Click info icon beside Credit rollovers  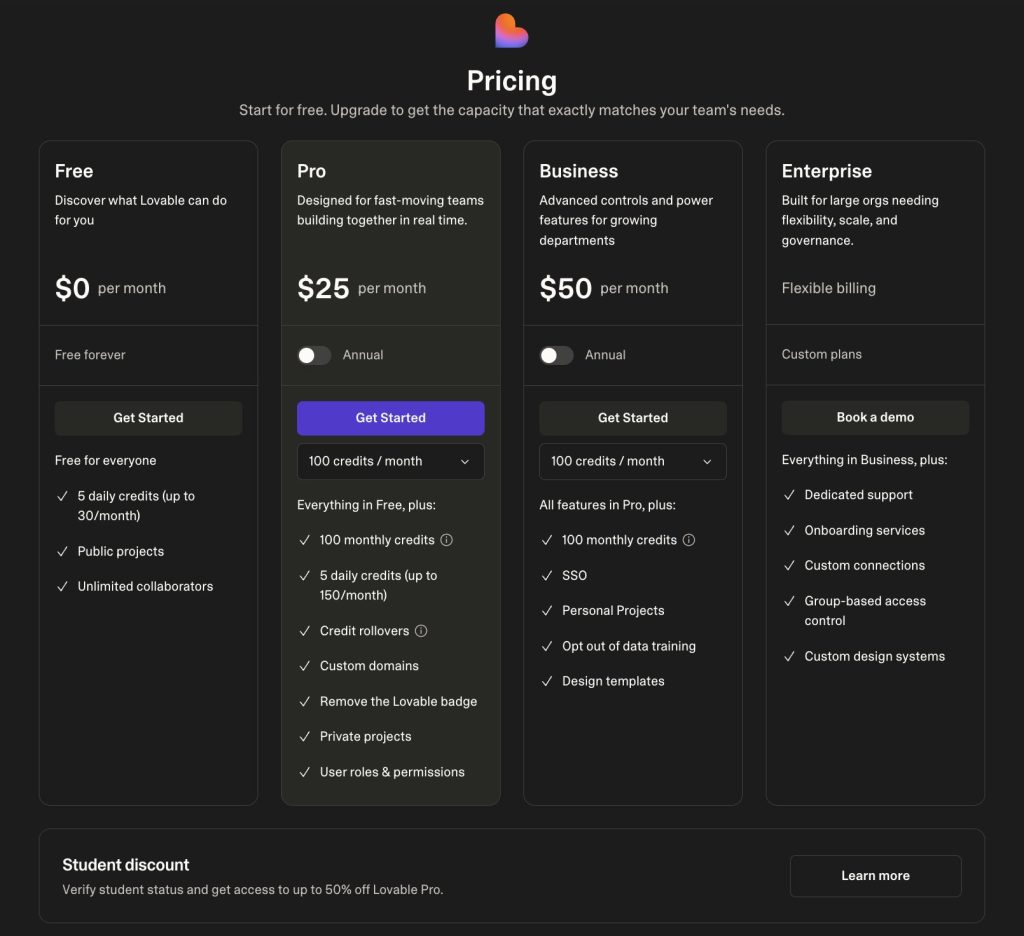(x=421, y=631)
